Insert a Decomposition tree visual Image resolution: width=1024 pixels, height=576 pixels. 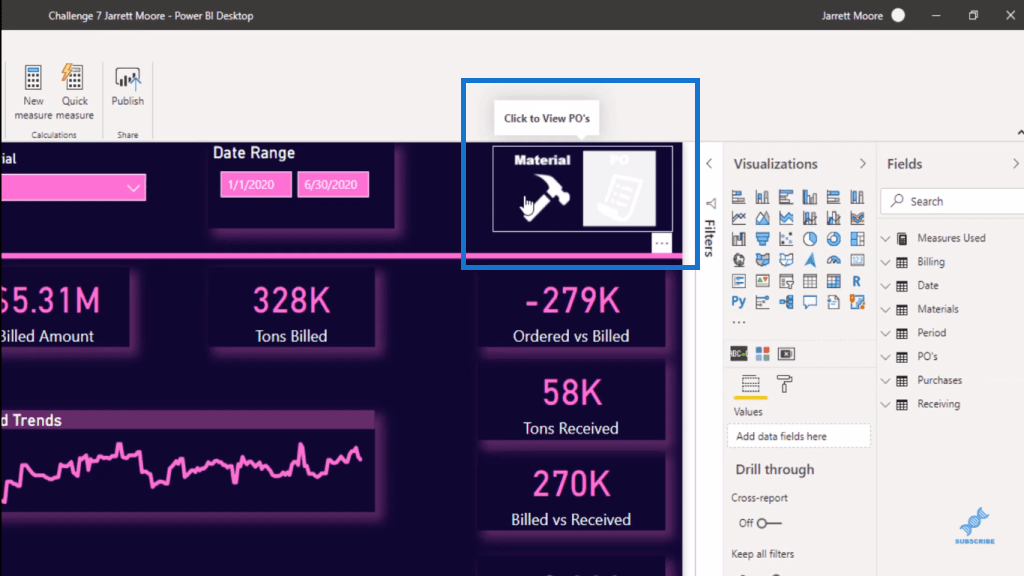pos(786,302)
